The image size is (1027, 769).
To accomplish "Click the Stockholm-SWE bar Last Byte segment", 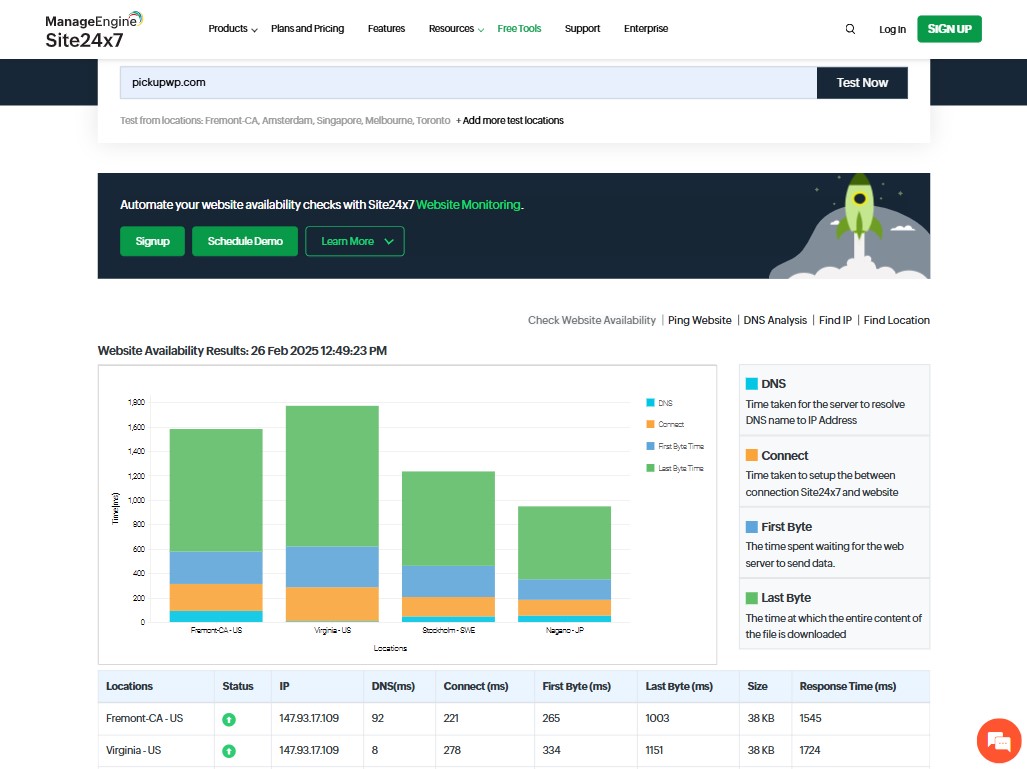I will [448, 519].
